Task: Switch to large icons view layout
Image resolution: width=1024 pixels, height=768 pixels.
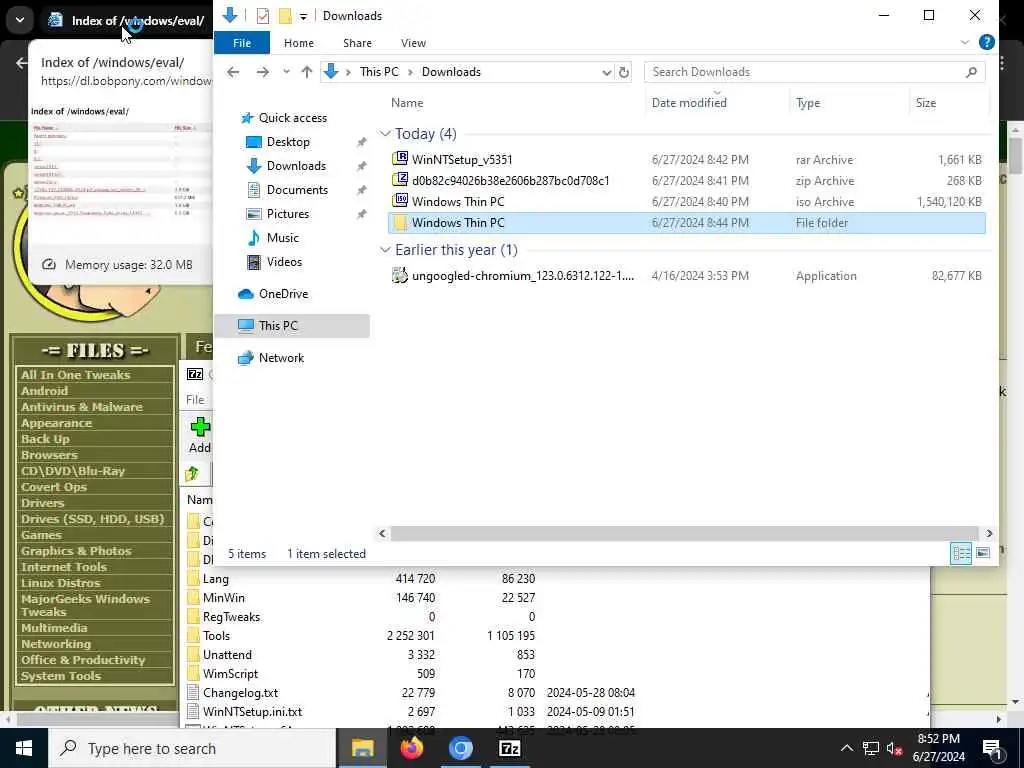Action: (x=983, y=553)
